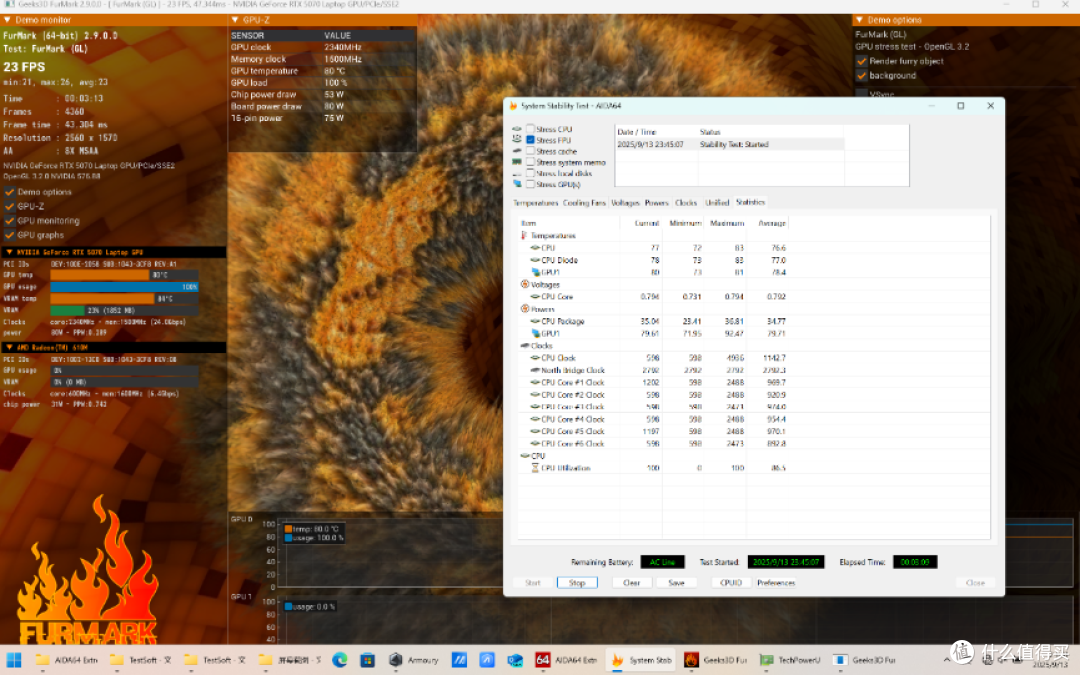Switch to Armoury Crate in the taskbar
This screenshot has height=675, width=1080.
[413, 660]
